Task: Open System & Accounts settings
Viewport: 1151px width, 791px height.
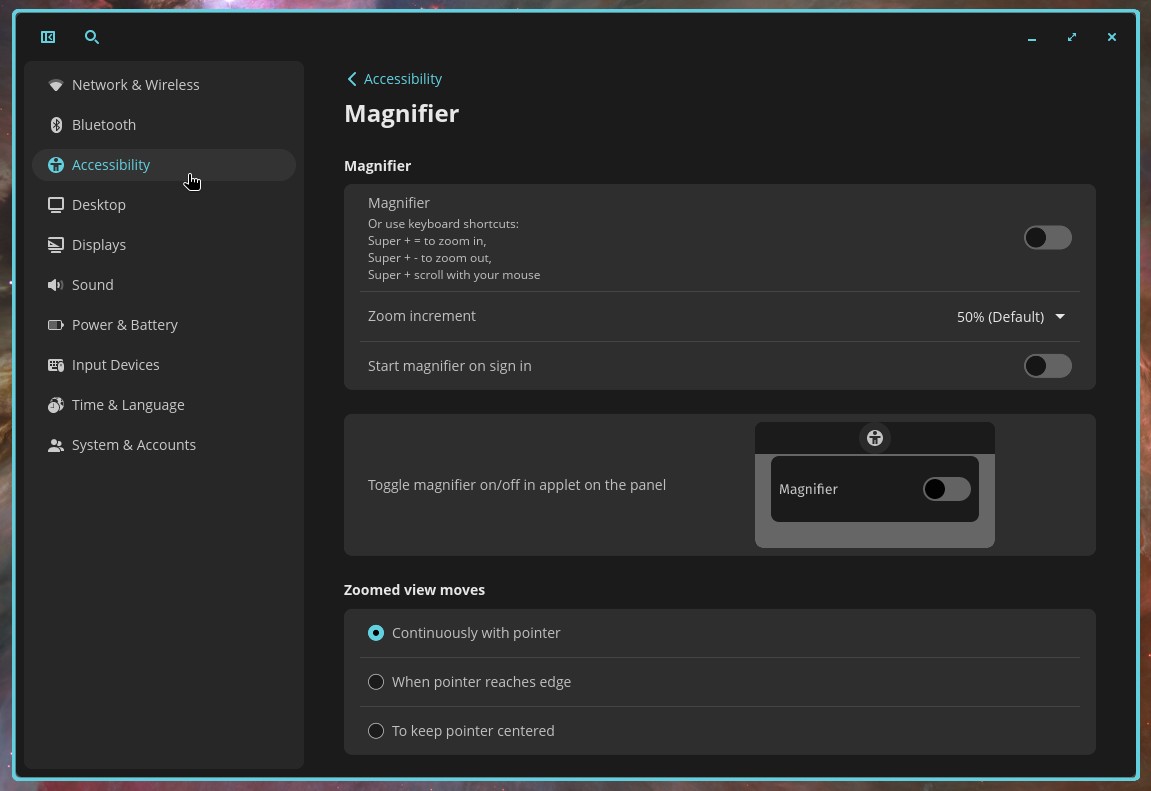Action: tap(164, 445)
